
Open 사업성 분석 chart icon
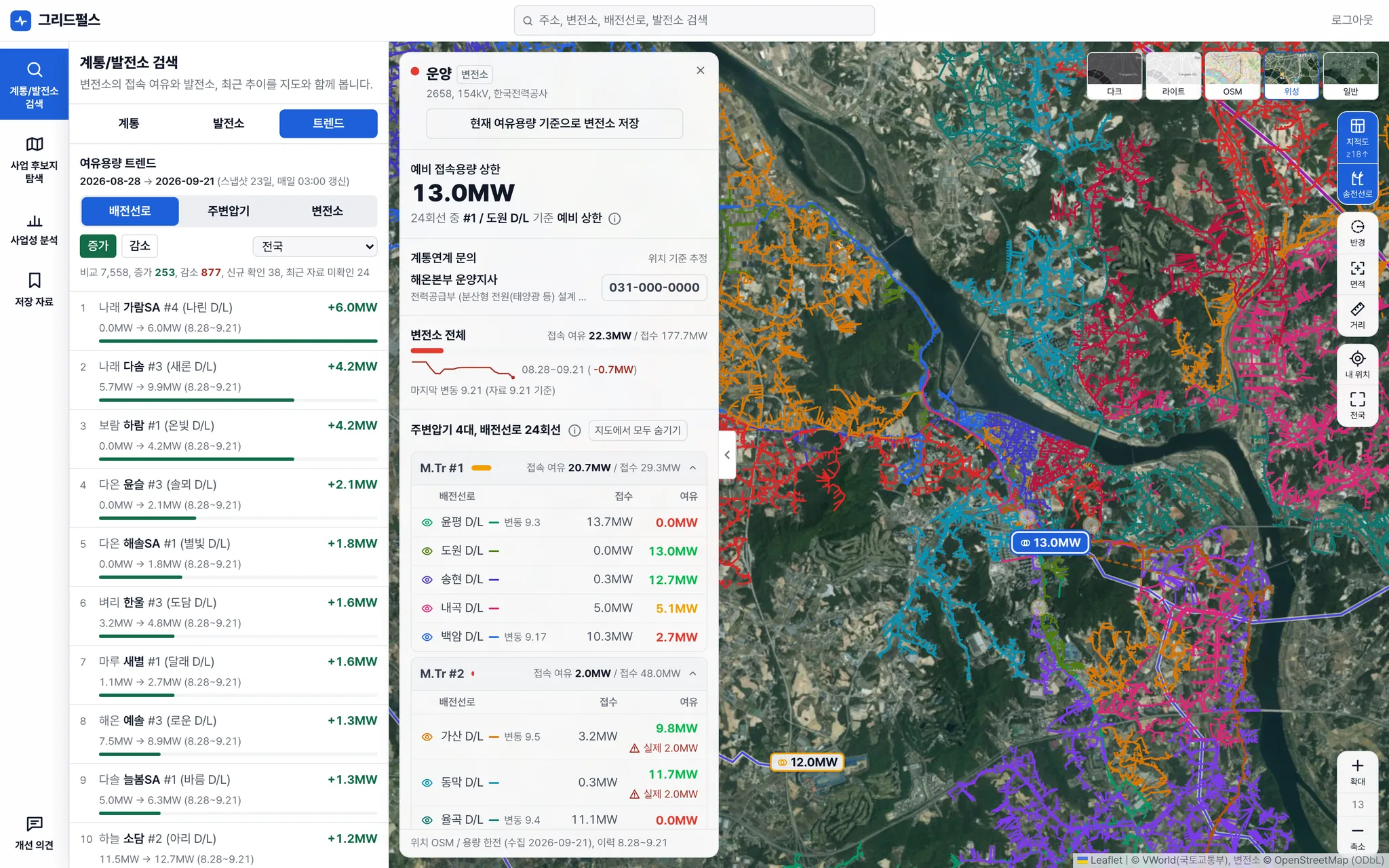34,229
